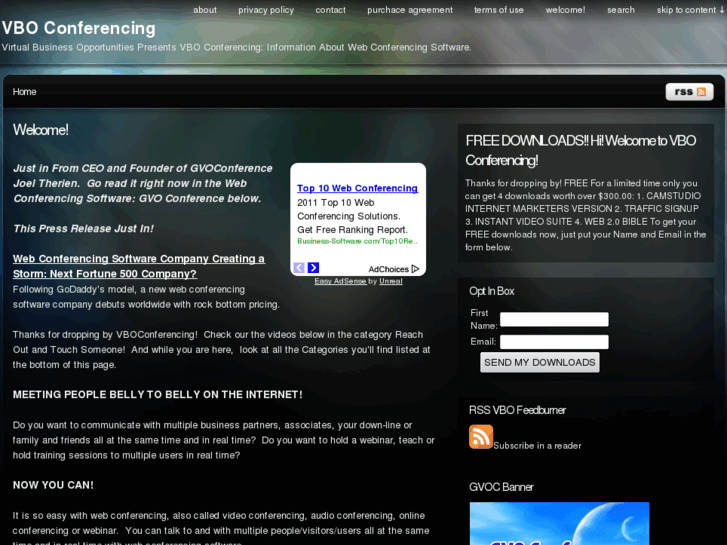Open the Unreal link under ad
Screen dimensions: 727x545
391,281
